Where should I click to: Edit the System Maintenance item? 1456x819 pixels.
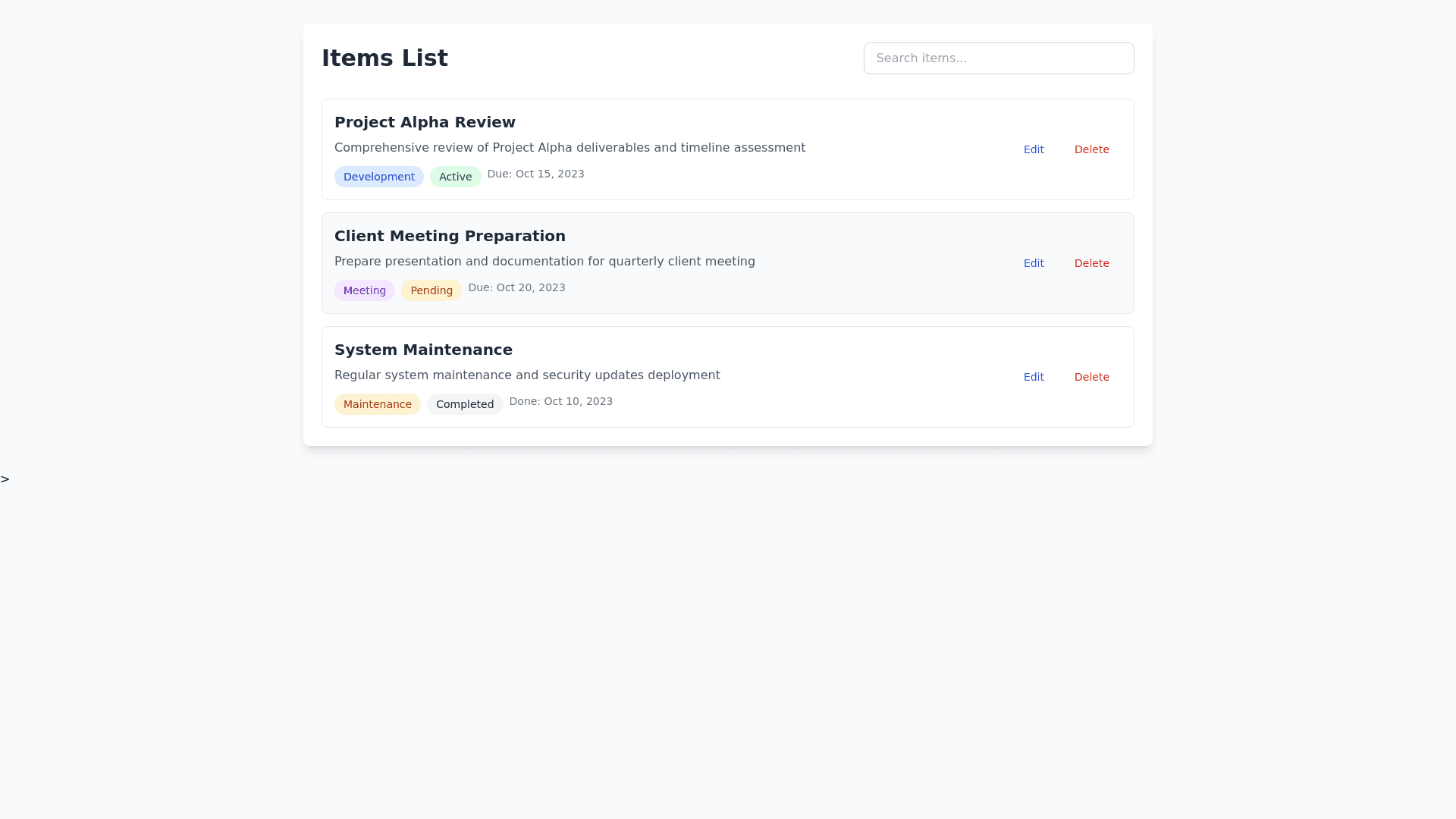coord(1033,377)
